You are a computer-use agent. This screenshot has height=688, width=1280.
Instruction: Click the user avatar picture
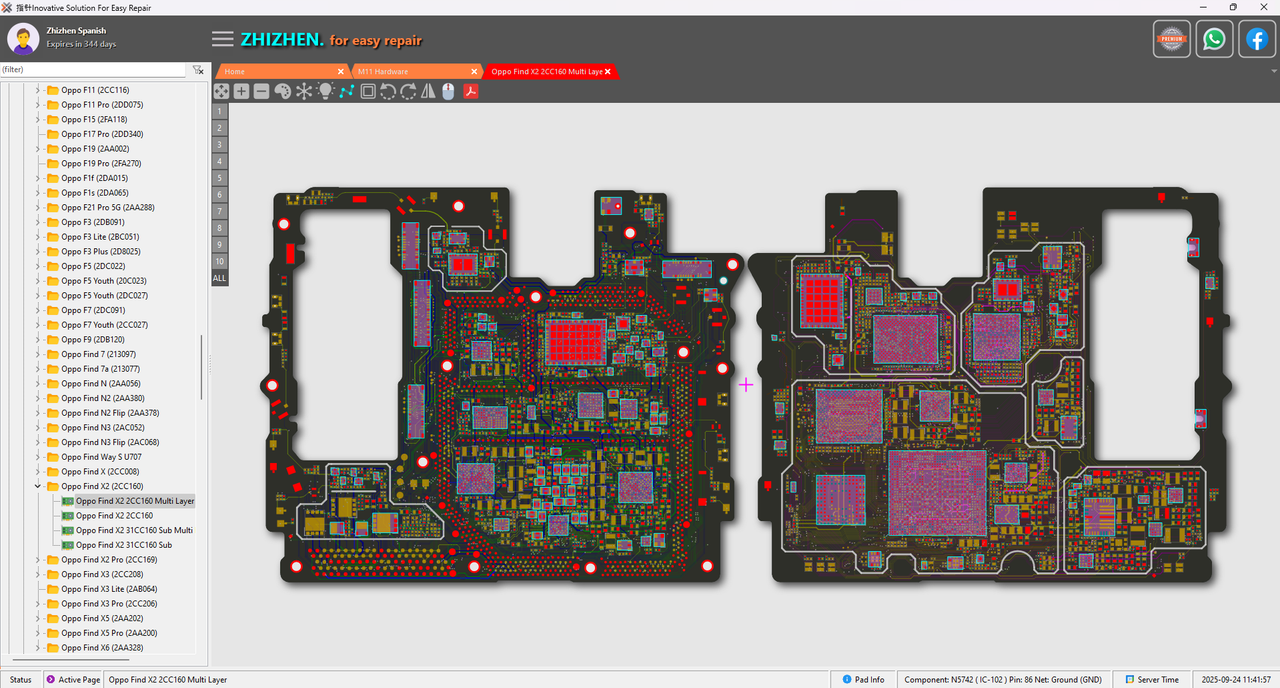(x=23, y=39)
